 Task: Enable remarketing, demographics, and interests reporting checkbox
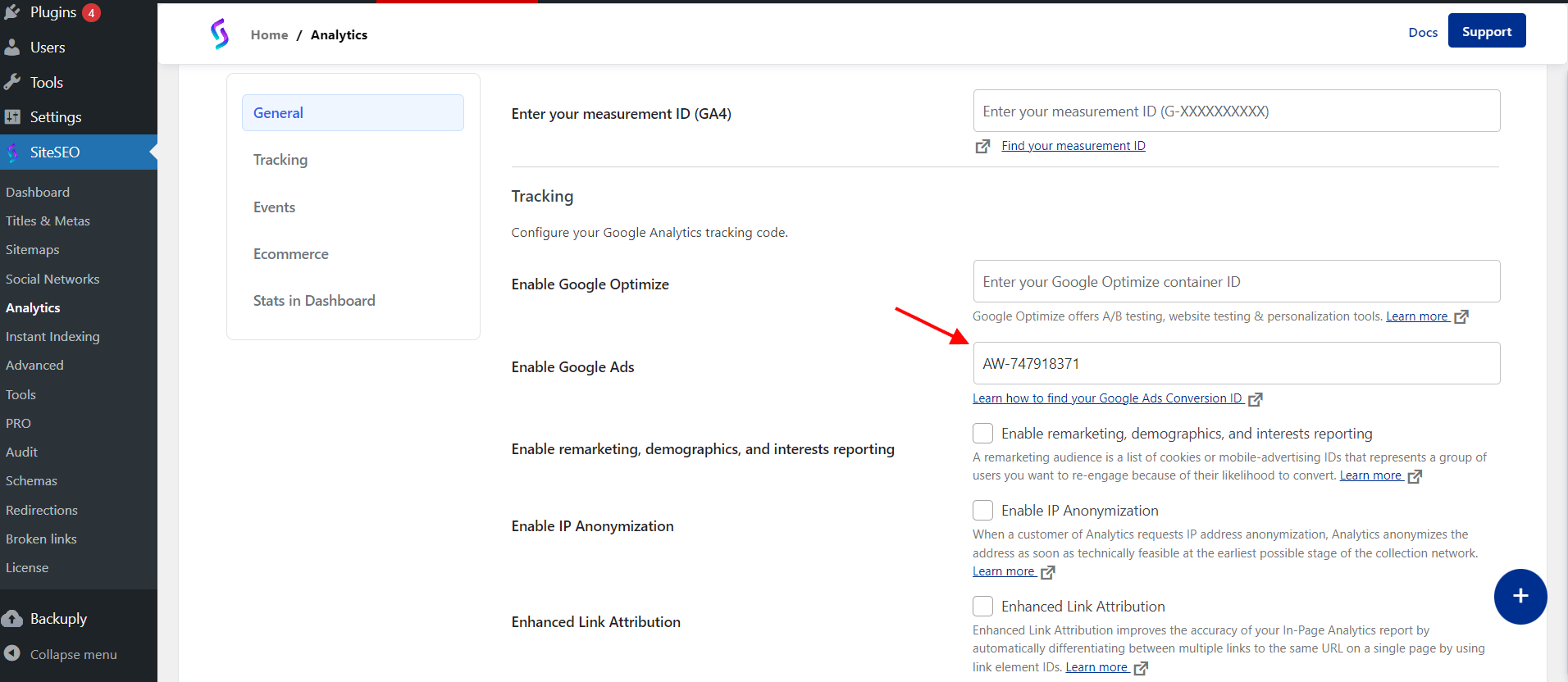(982, 433)
